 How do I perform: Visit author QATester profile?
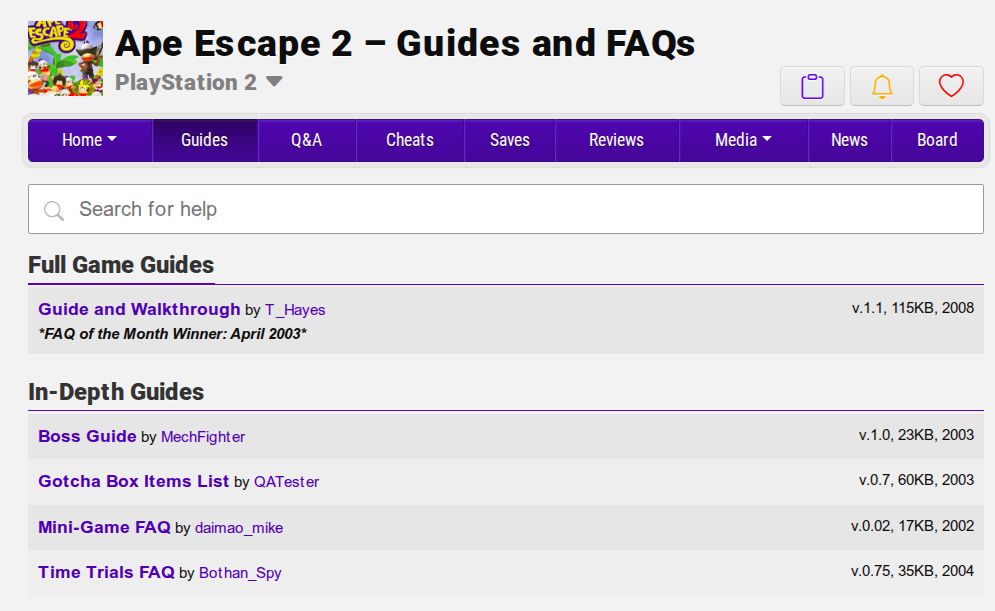coord(286,482)
